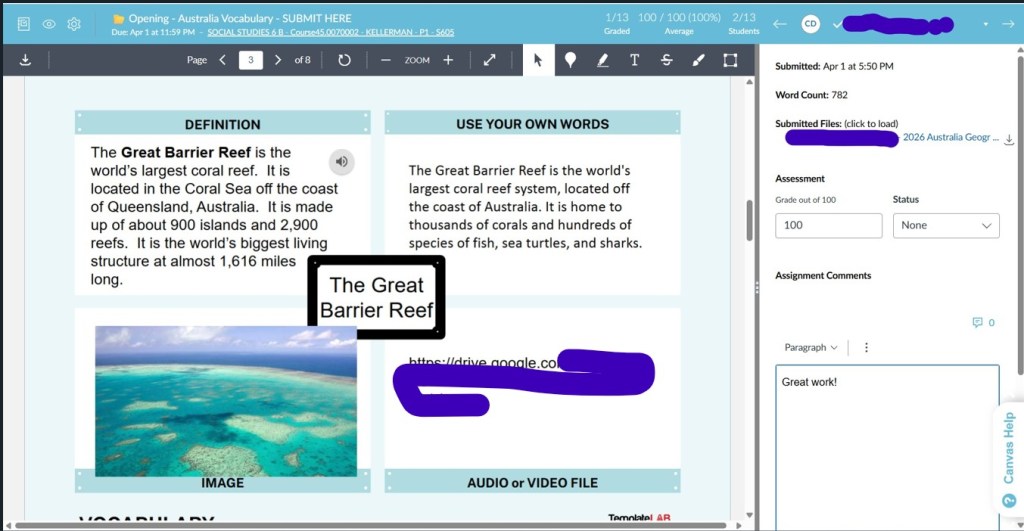Open the Status dropdown showing None
Screen dimensions: 1024x531
click(945, 225)
